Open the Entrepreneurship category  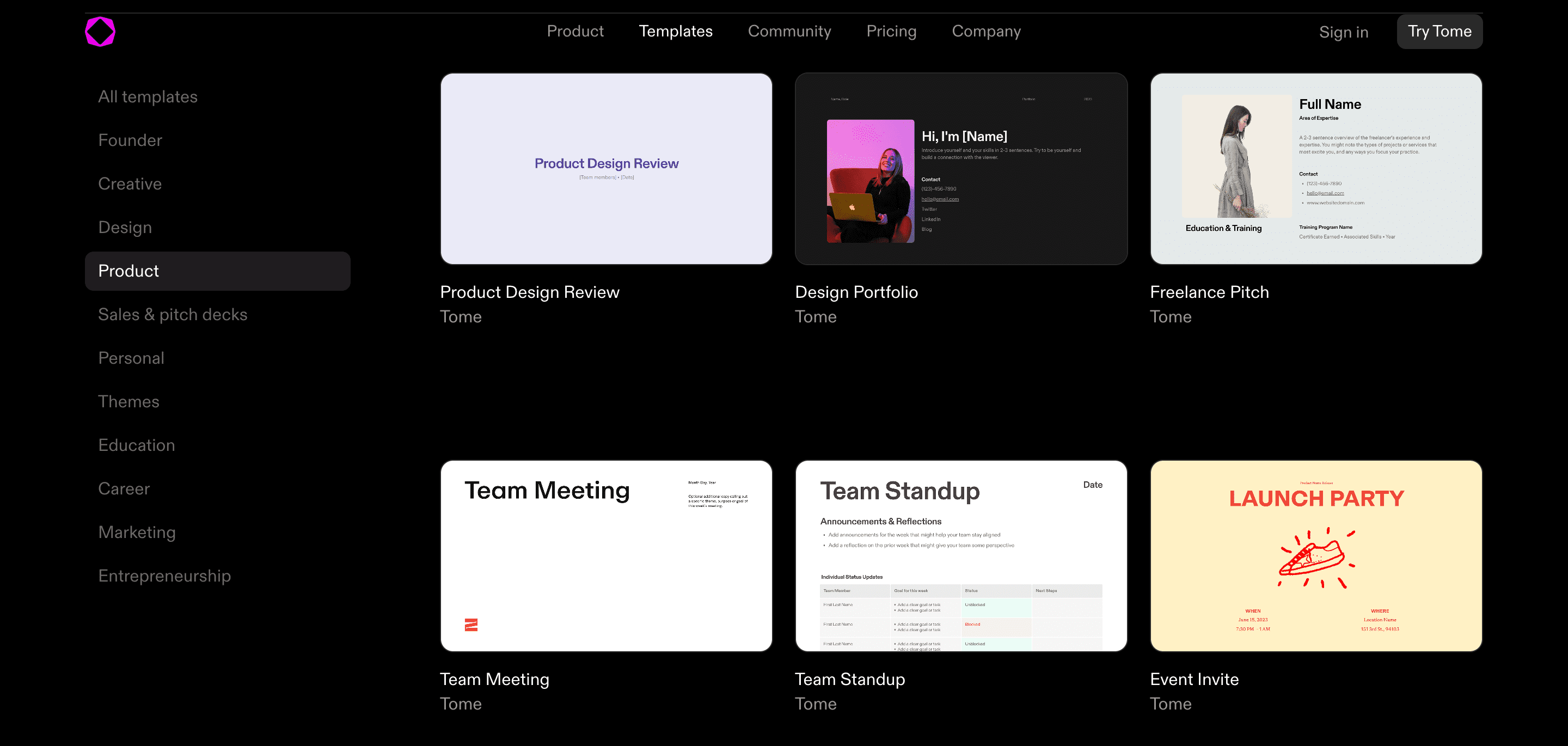point(164,576)
